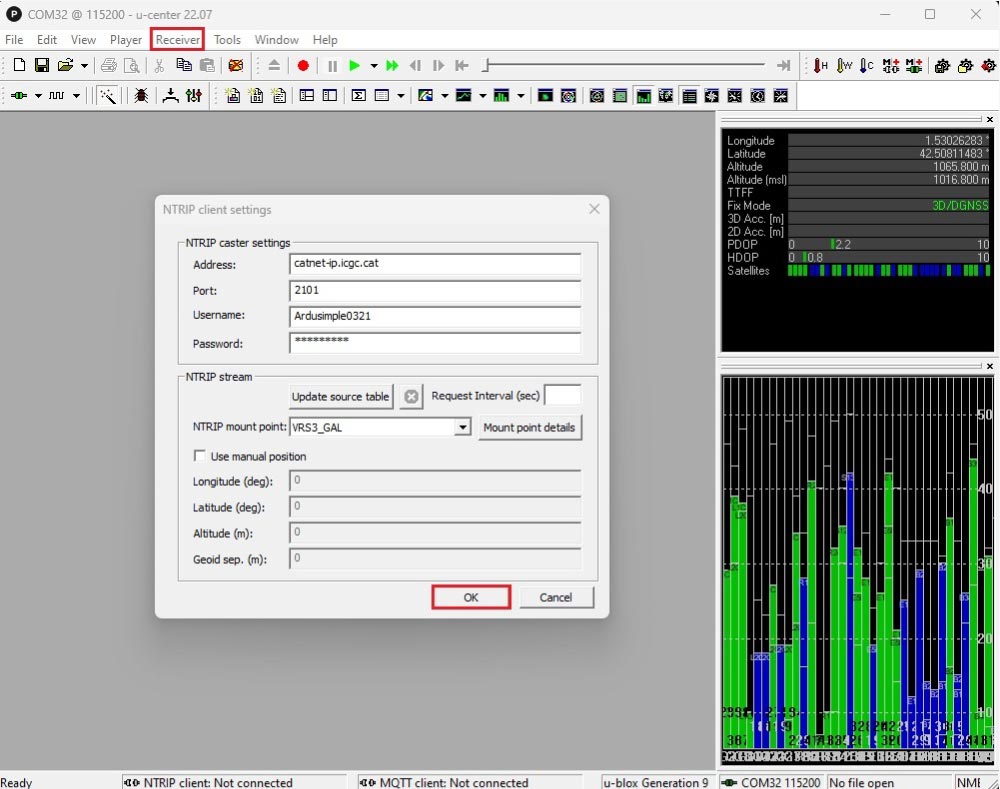This screenshot has width=1000, height=789.
Task: Open the Tools menu
Action: pyautogui.click(x=227, y=40)
